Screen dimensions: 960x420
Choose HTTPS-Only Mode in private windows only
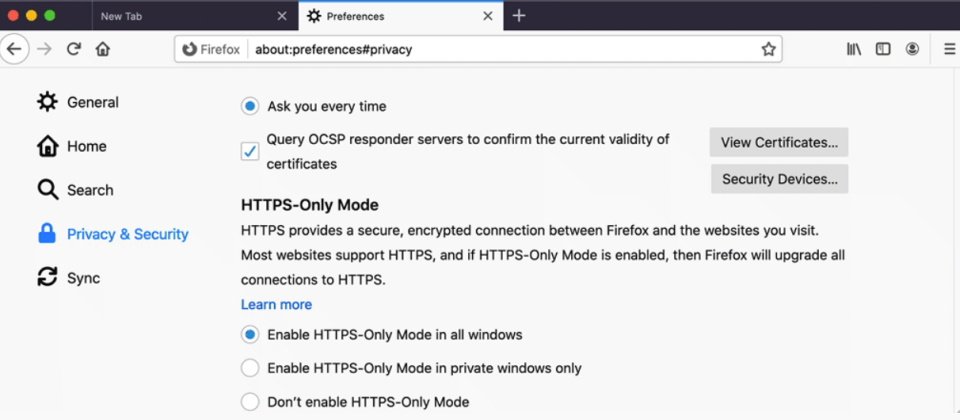(x=250, y=368)
